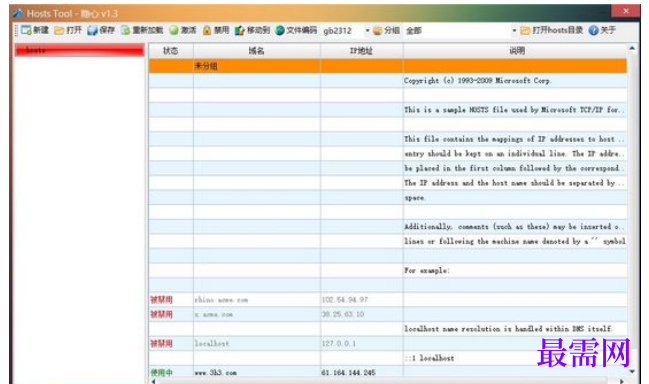Click the Hosts Tool title bar icon
Screen dimensions: 649x384
coord(18,13)
